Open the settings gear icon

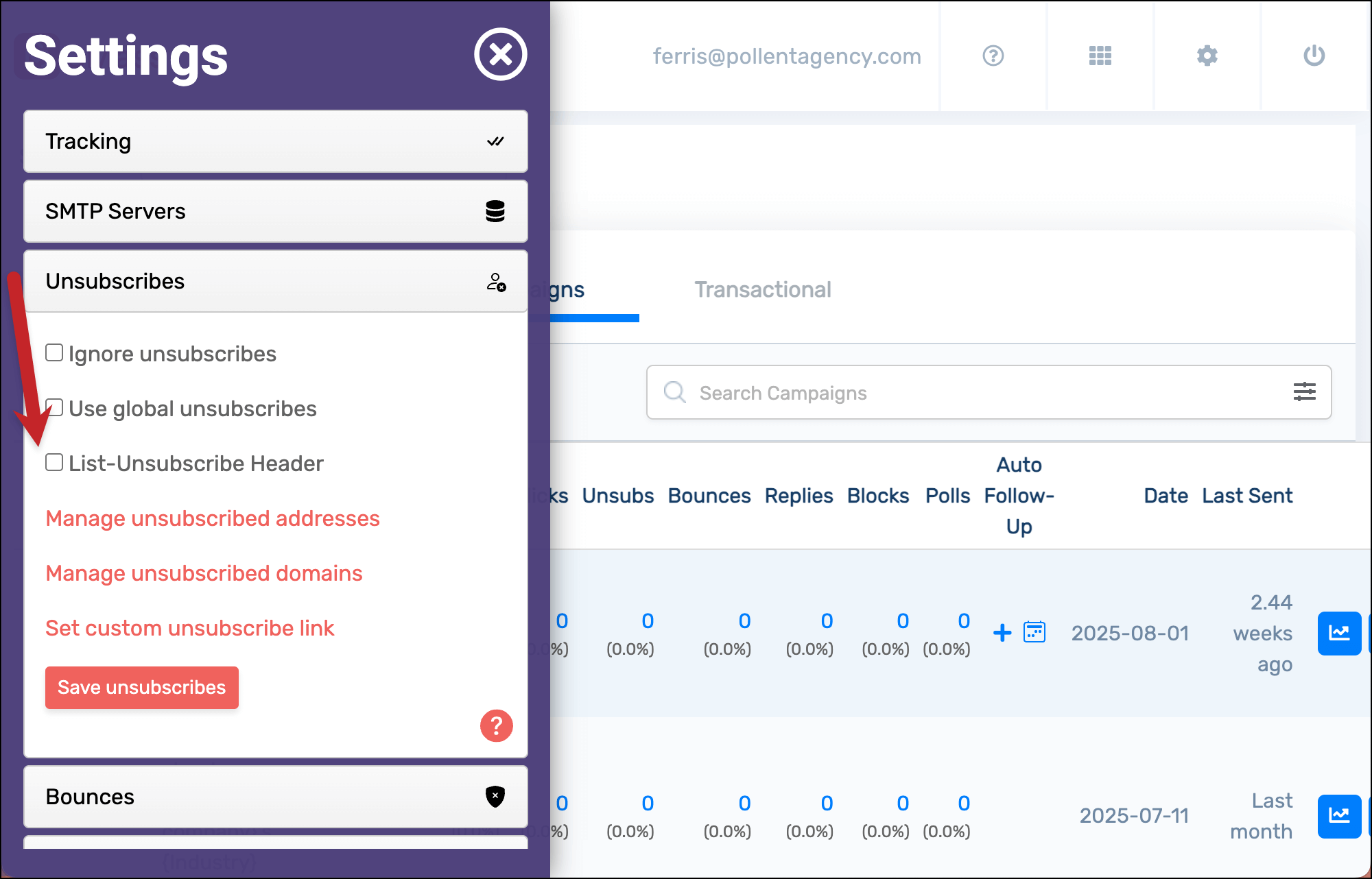click(1207, 56)
